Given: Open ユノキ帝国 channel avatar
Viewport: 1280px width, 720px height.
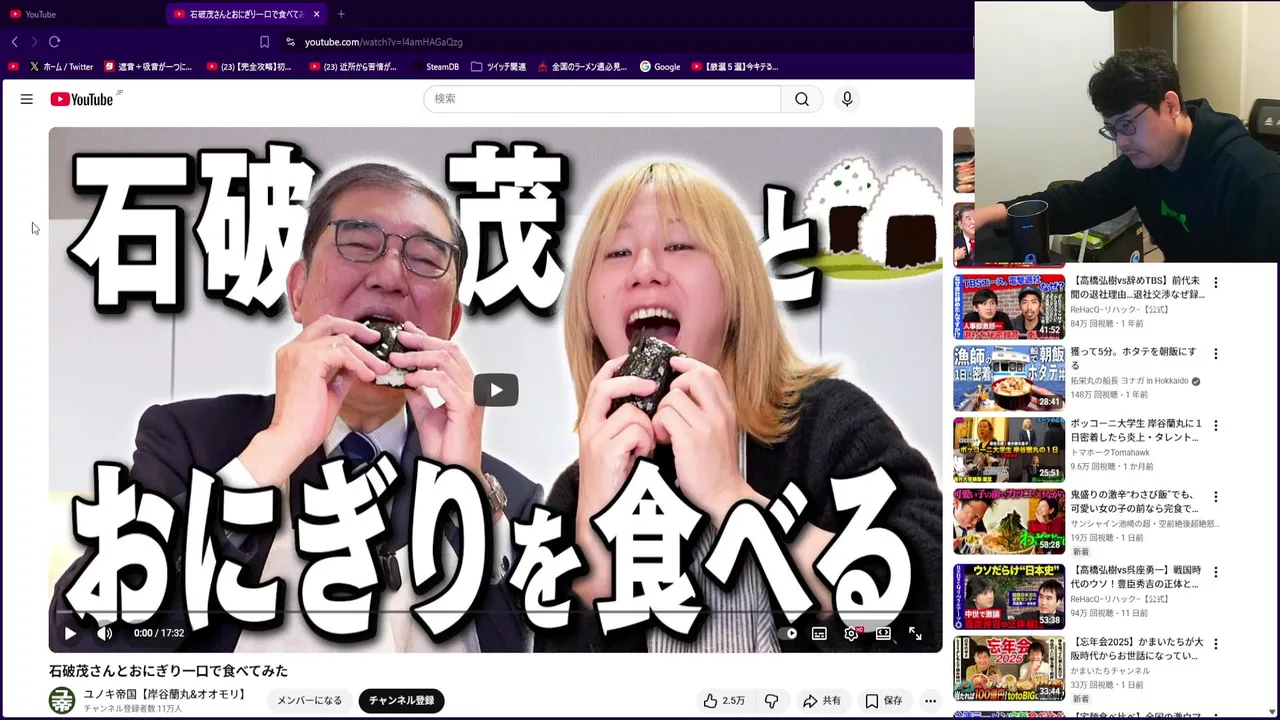Looking at the screenshot, I should (x=62, y=700).
